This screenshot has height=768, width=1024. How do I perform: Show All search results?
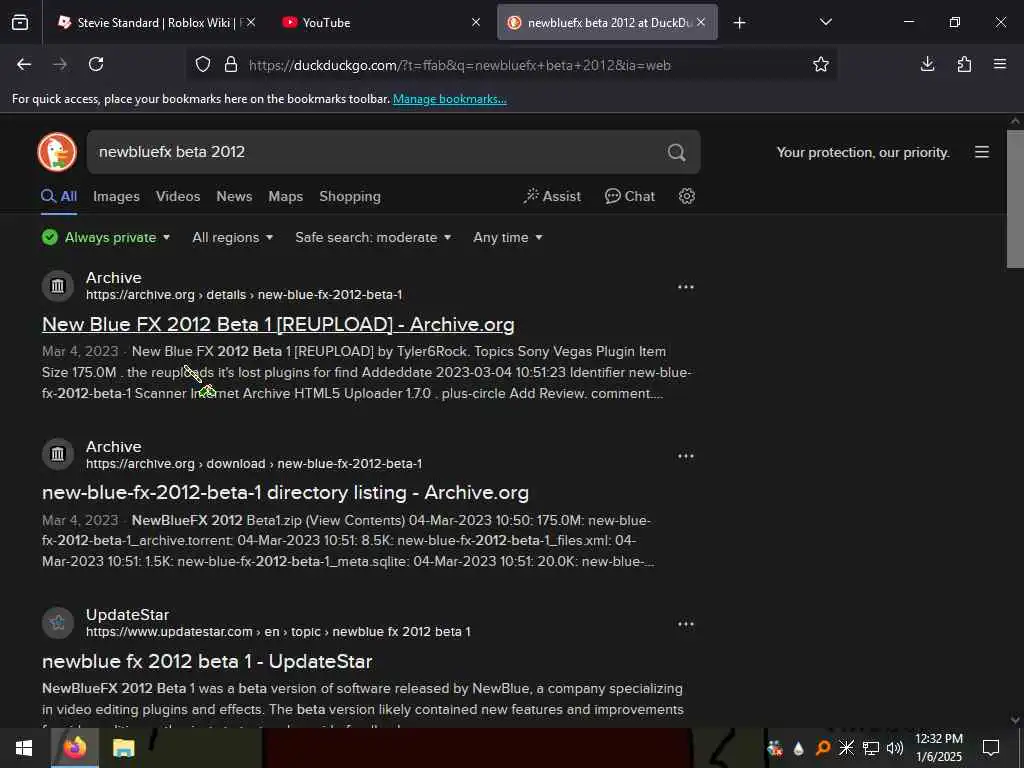coord(59,197)
